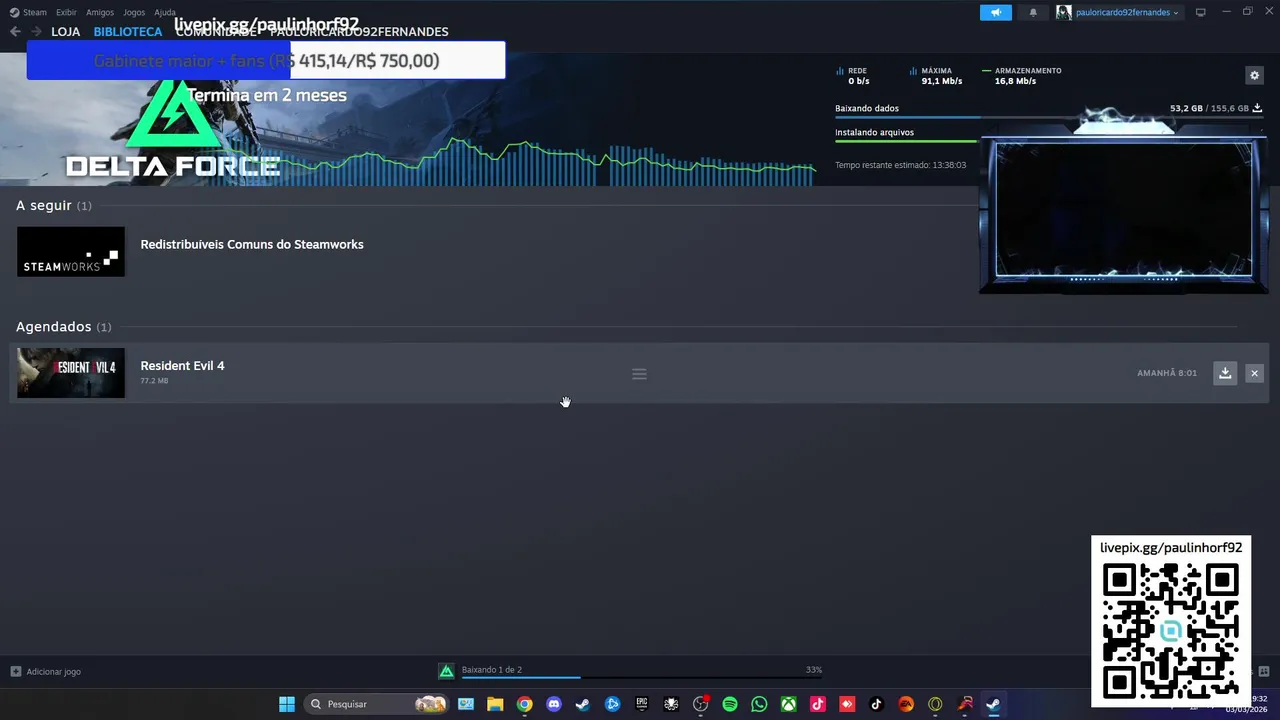
Task: Click the A seguir section header
Action: click(54, 205)
